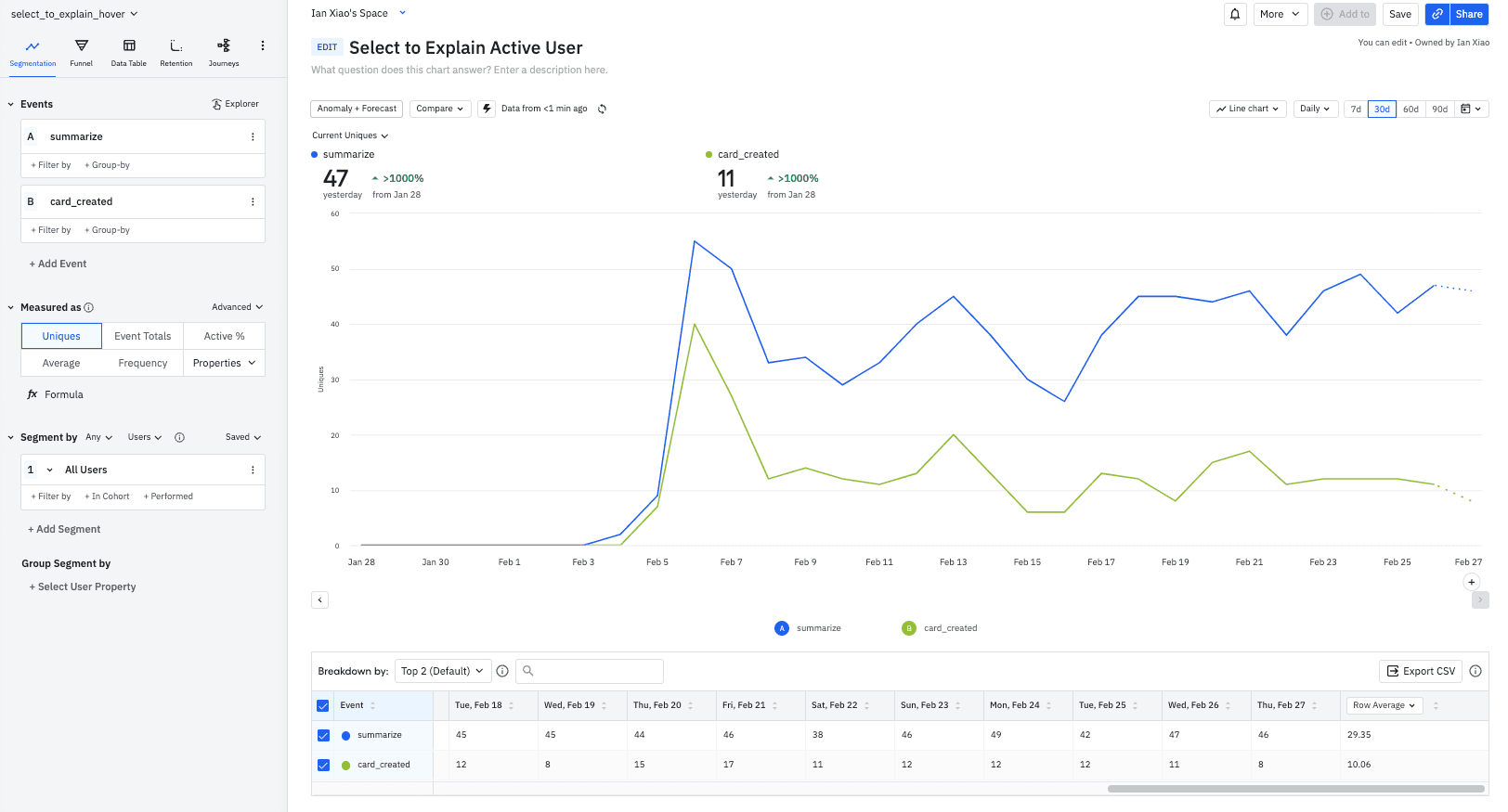Click info icon beside Export CSV

(1475, 671)
